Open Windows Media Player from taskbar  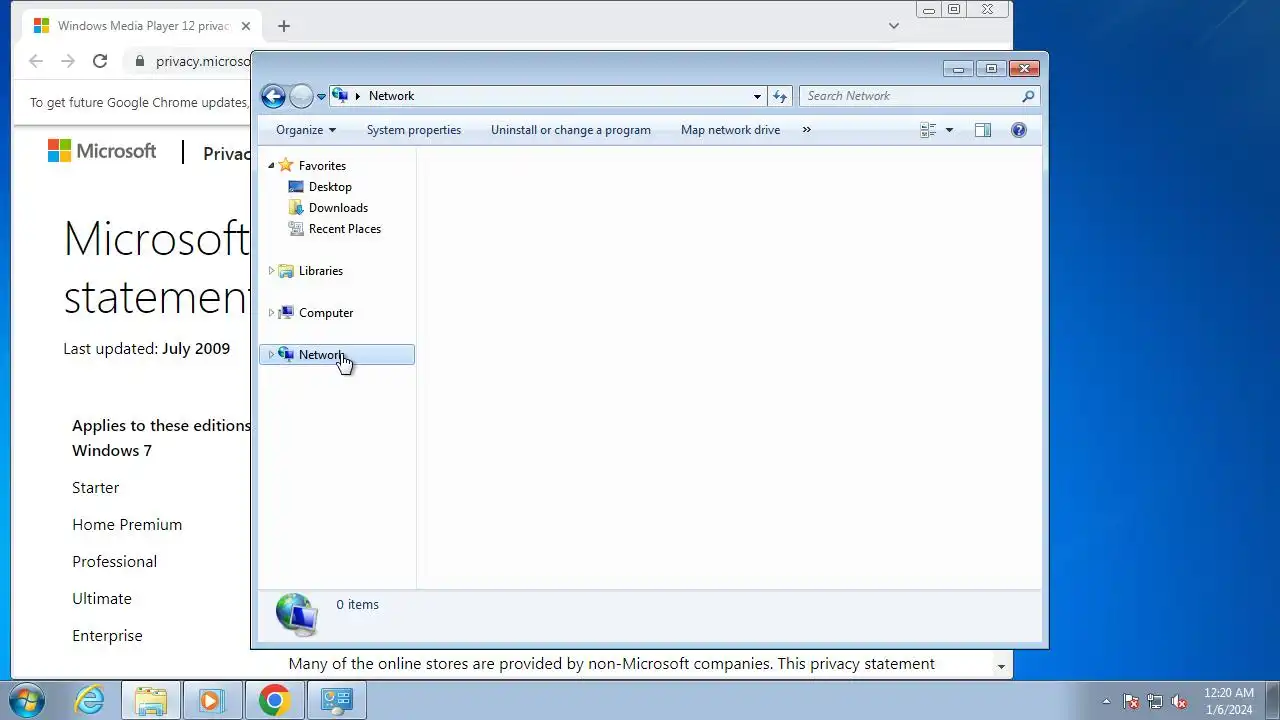click(211, 700)
